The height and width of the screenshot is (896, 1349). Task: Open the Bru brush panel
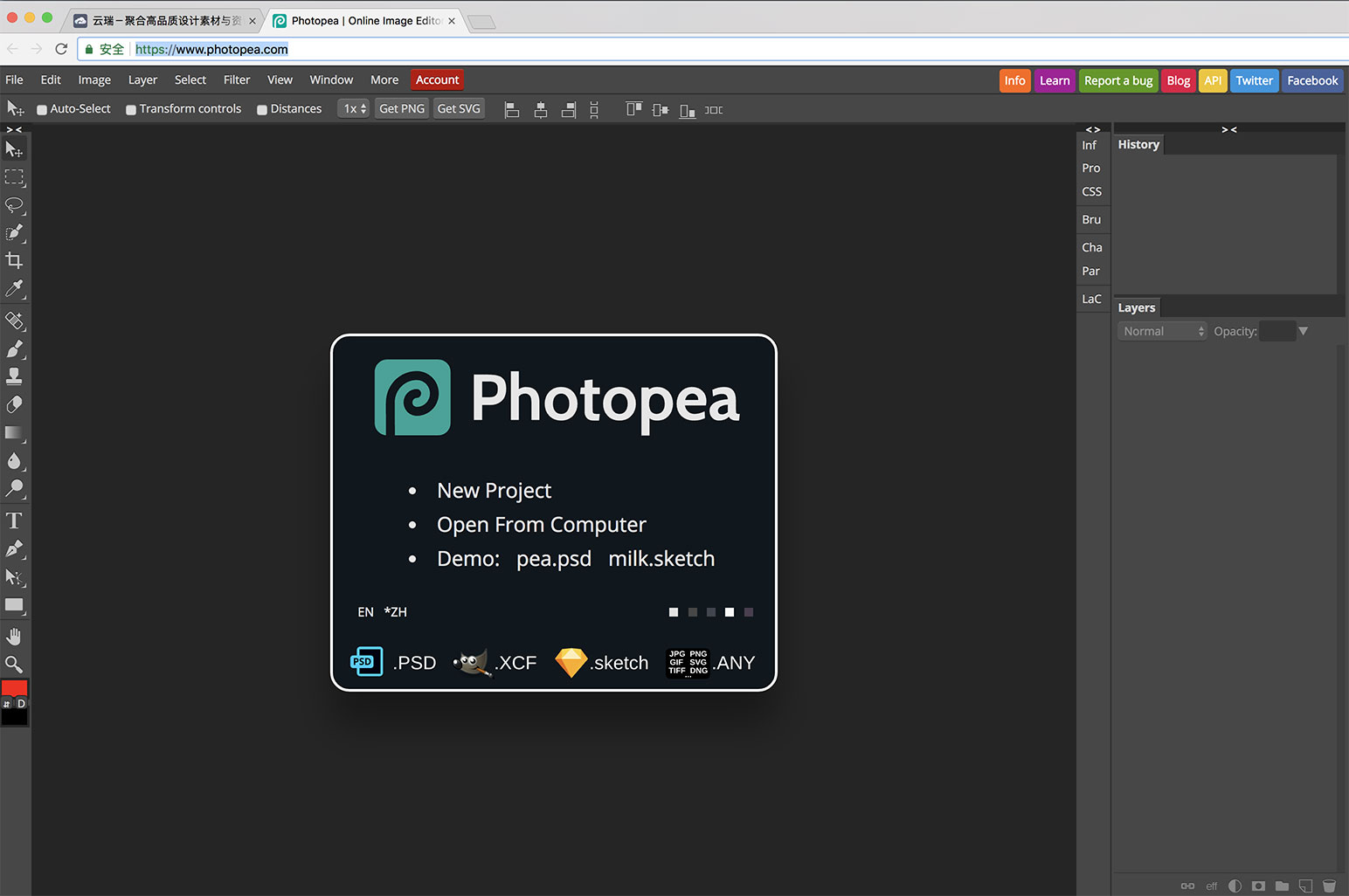[1092, 219]
